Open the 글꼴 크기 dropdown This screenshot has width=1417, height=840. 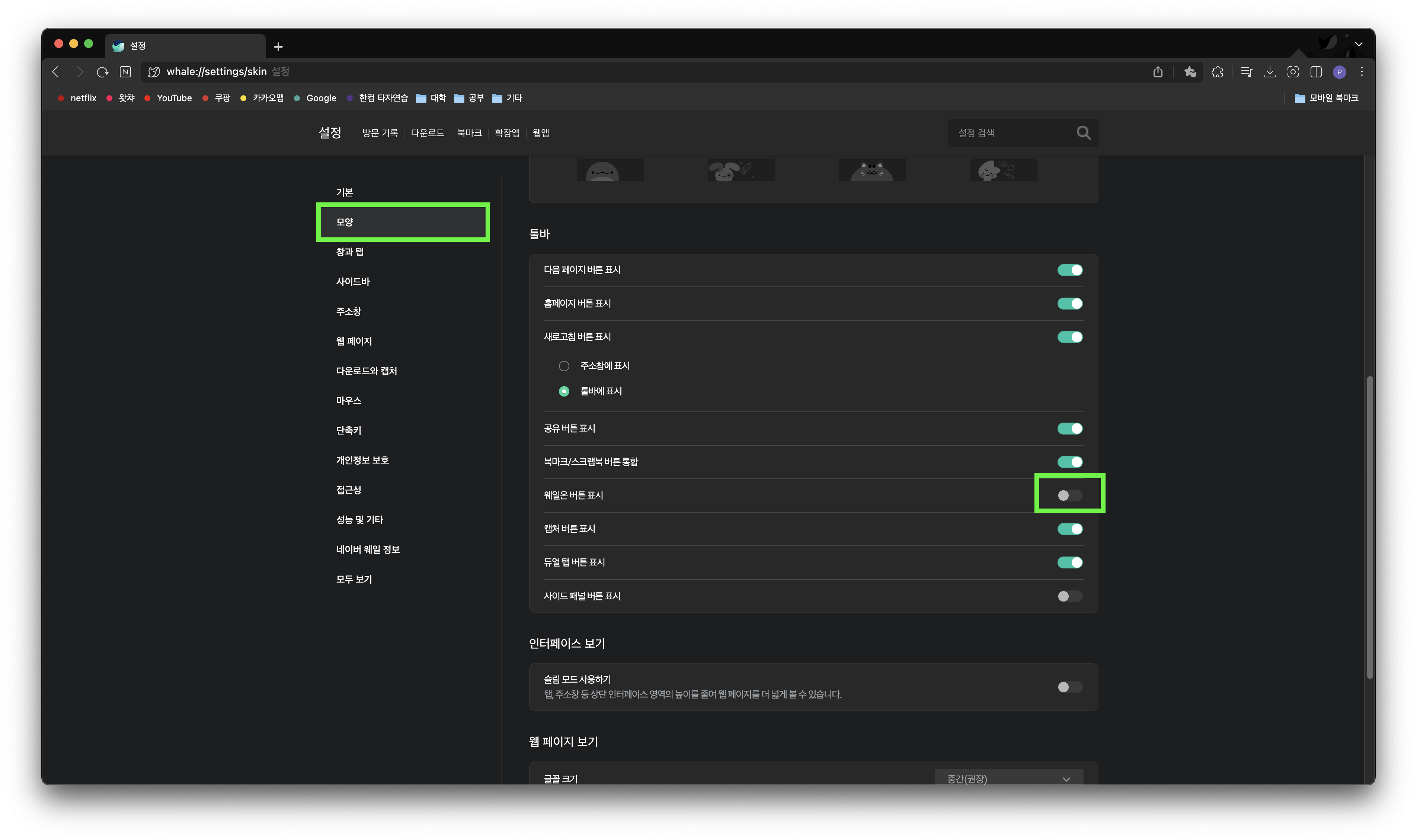tap(1008, 778)
